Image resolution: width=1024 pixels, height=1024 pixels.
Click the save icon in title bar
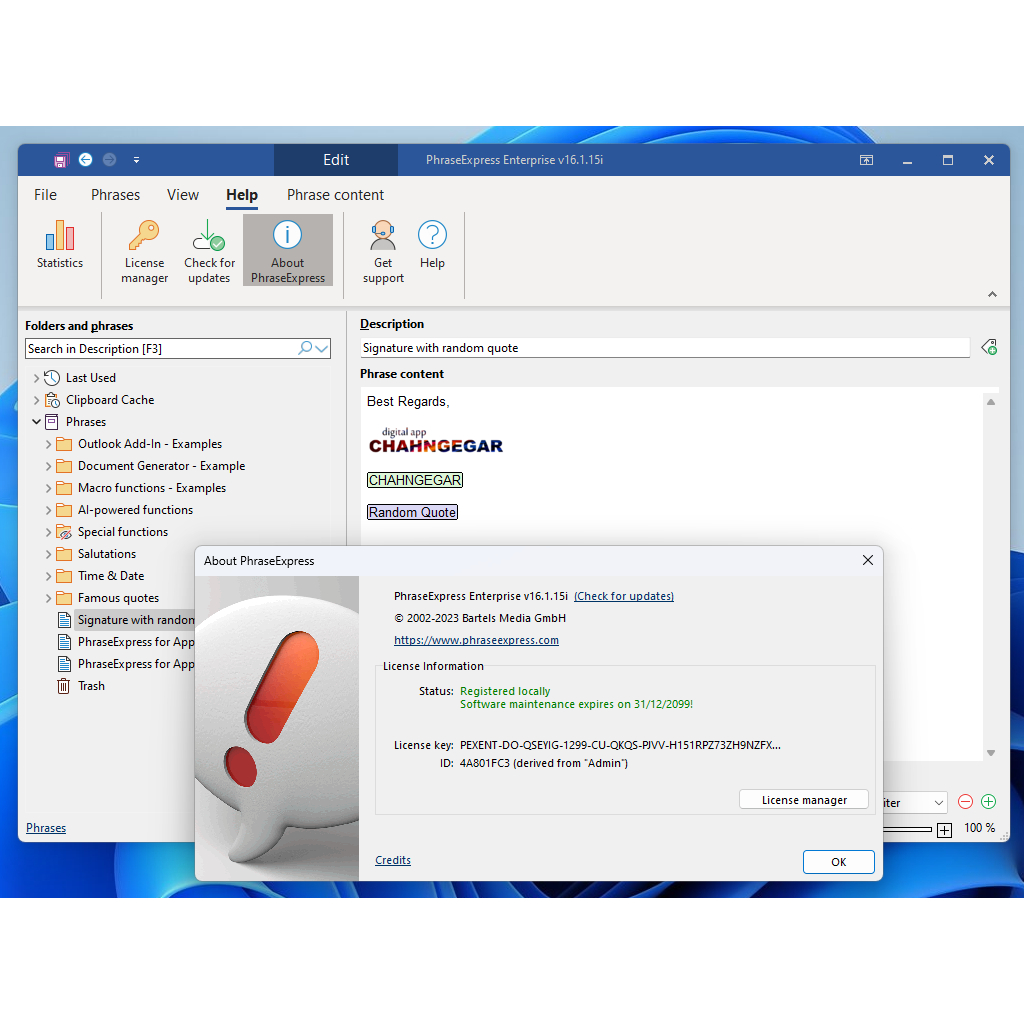[61, 160]
